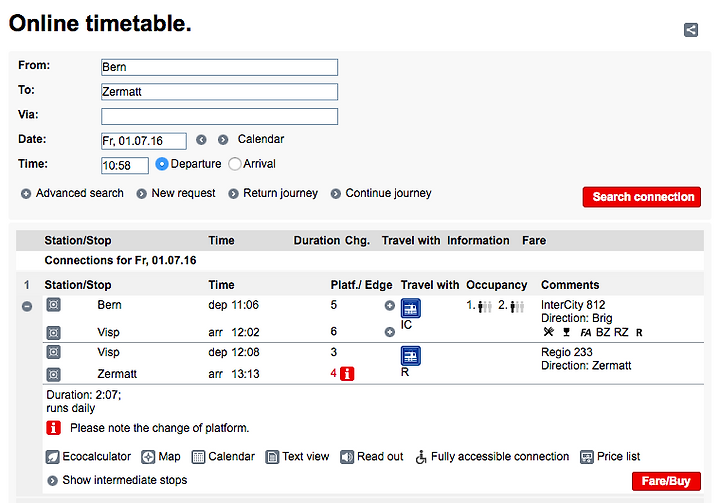Image resolution: width=720 pixels, height=503 pixels.
Task: Go to next date arrow
Action: pyautogui.click(x=223, y=140)
